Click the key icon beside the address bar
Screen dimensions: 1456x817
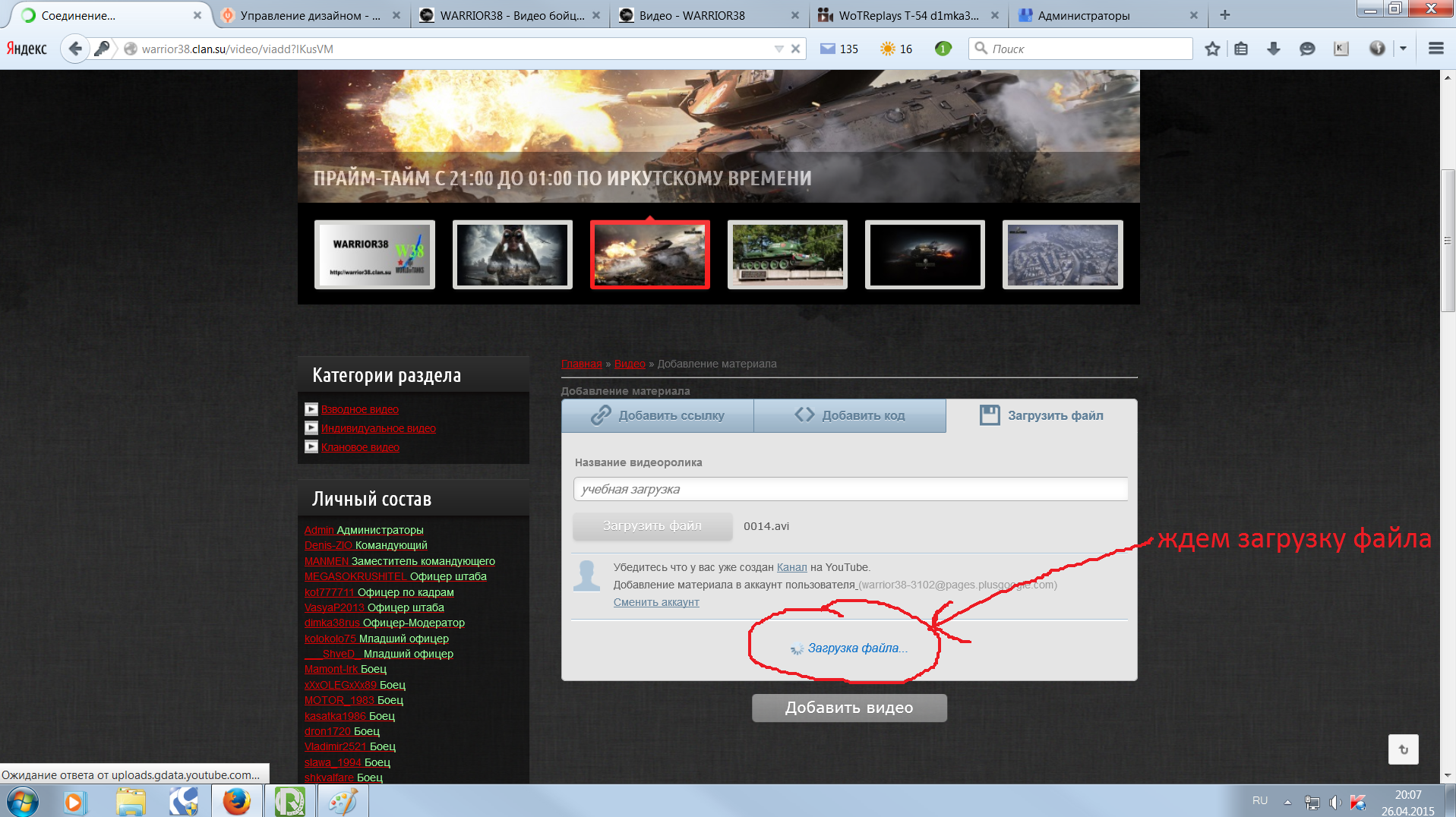(101, 49)
